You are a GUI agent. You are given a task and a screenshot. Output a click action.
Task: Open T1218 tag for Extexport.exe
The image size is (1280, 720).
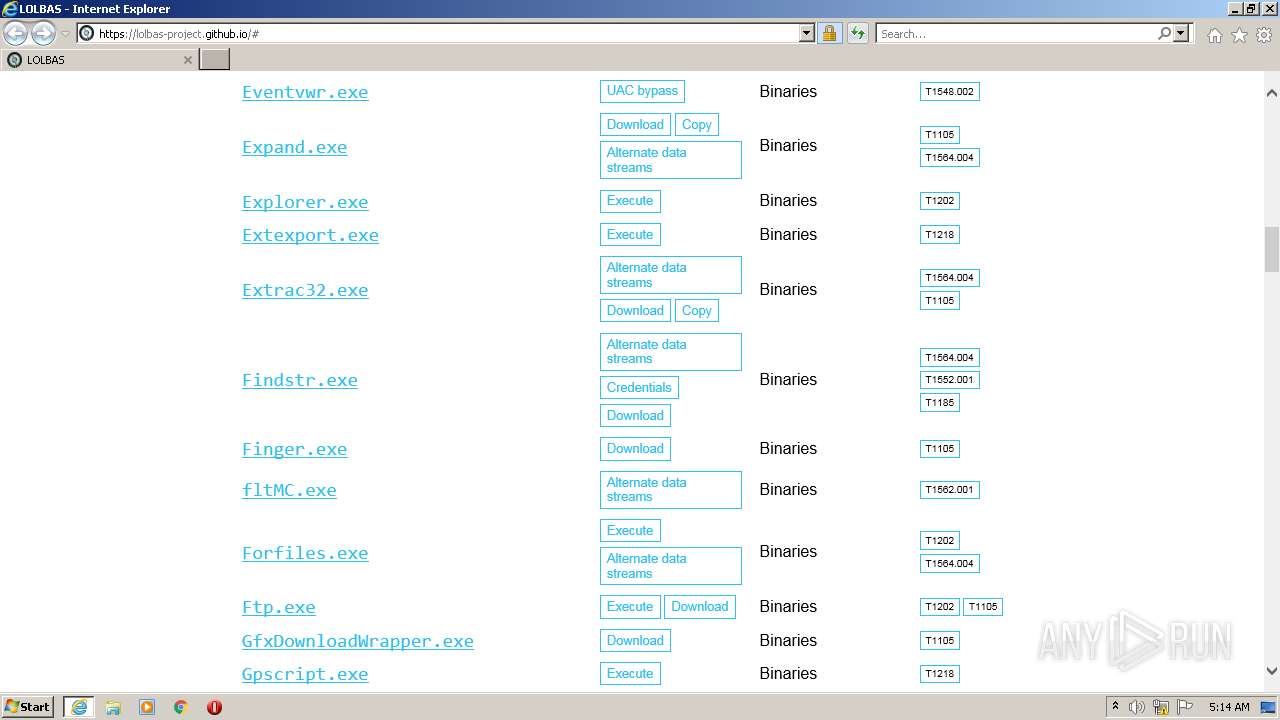point(940,235)
